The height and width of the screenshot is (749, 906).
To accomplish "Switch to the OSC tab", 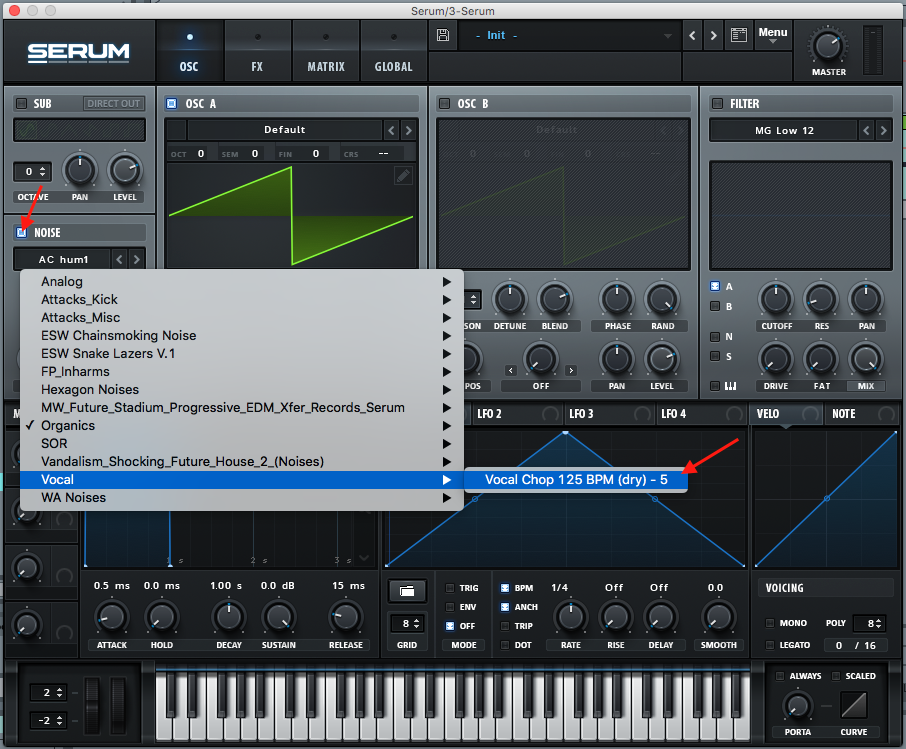I will pos(189,52).
